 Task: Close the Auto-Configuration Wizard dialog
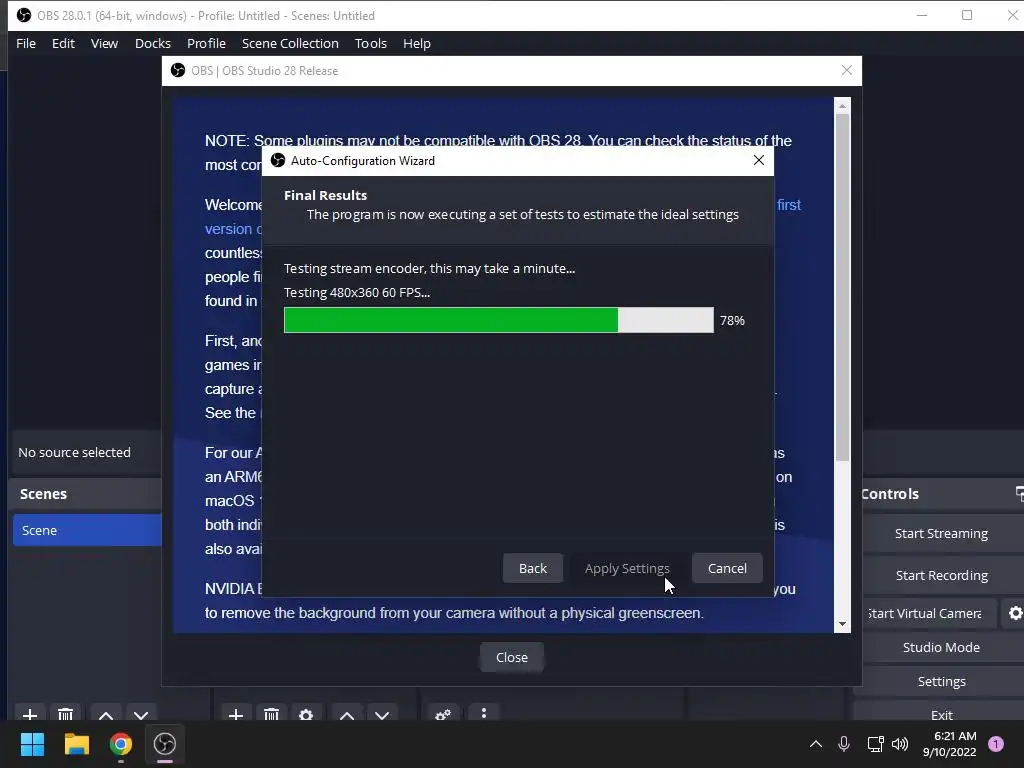click(758, 160)
